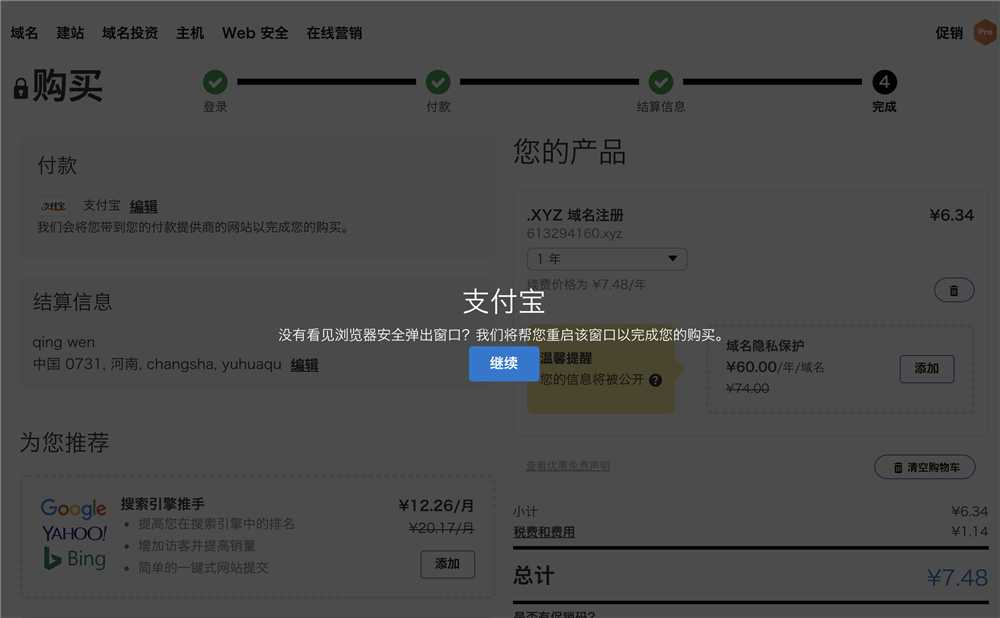This screenshot has width=1000, height=618.
Task: Open the 建站 menu
Action: (x=70, y=33)
